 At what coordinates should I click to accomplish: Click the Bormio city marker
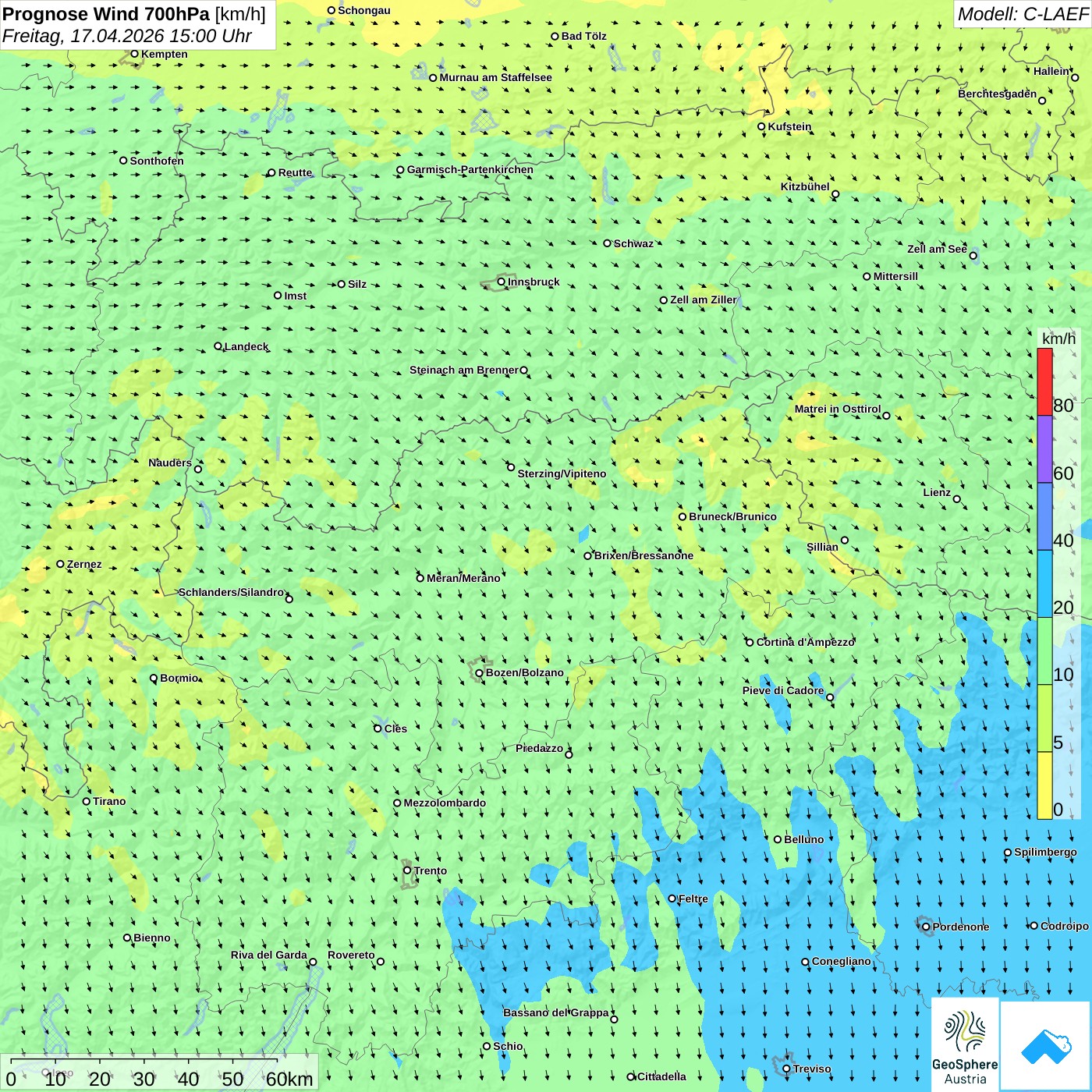(x=154, y=678)
